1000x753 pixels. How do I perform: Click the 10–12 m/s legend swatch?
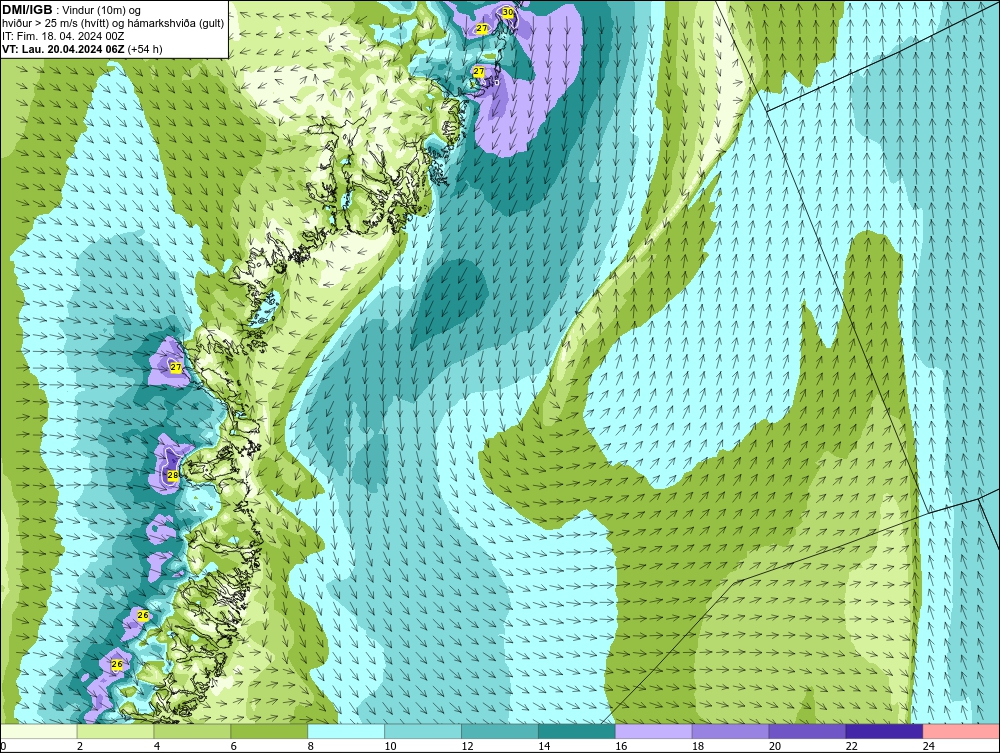coord(423,731)
